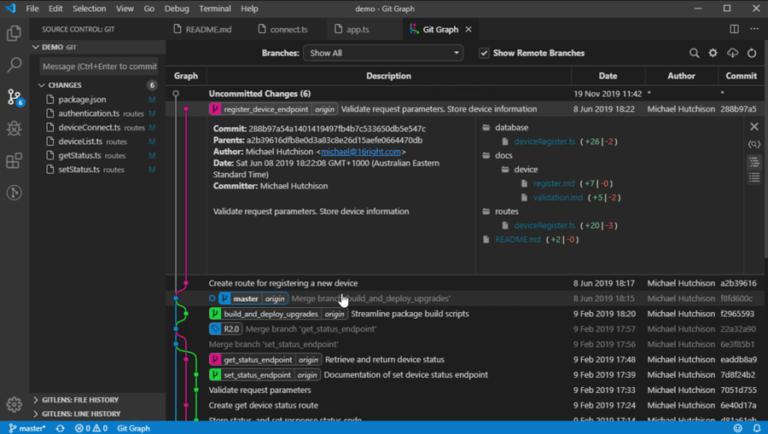Collapse the DEMO git repository section
The height and width of the screenshot is (434, 768).
click(x=98, y=47)
